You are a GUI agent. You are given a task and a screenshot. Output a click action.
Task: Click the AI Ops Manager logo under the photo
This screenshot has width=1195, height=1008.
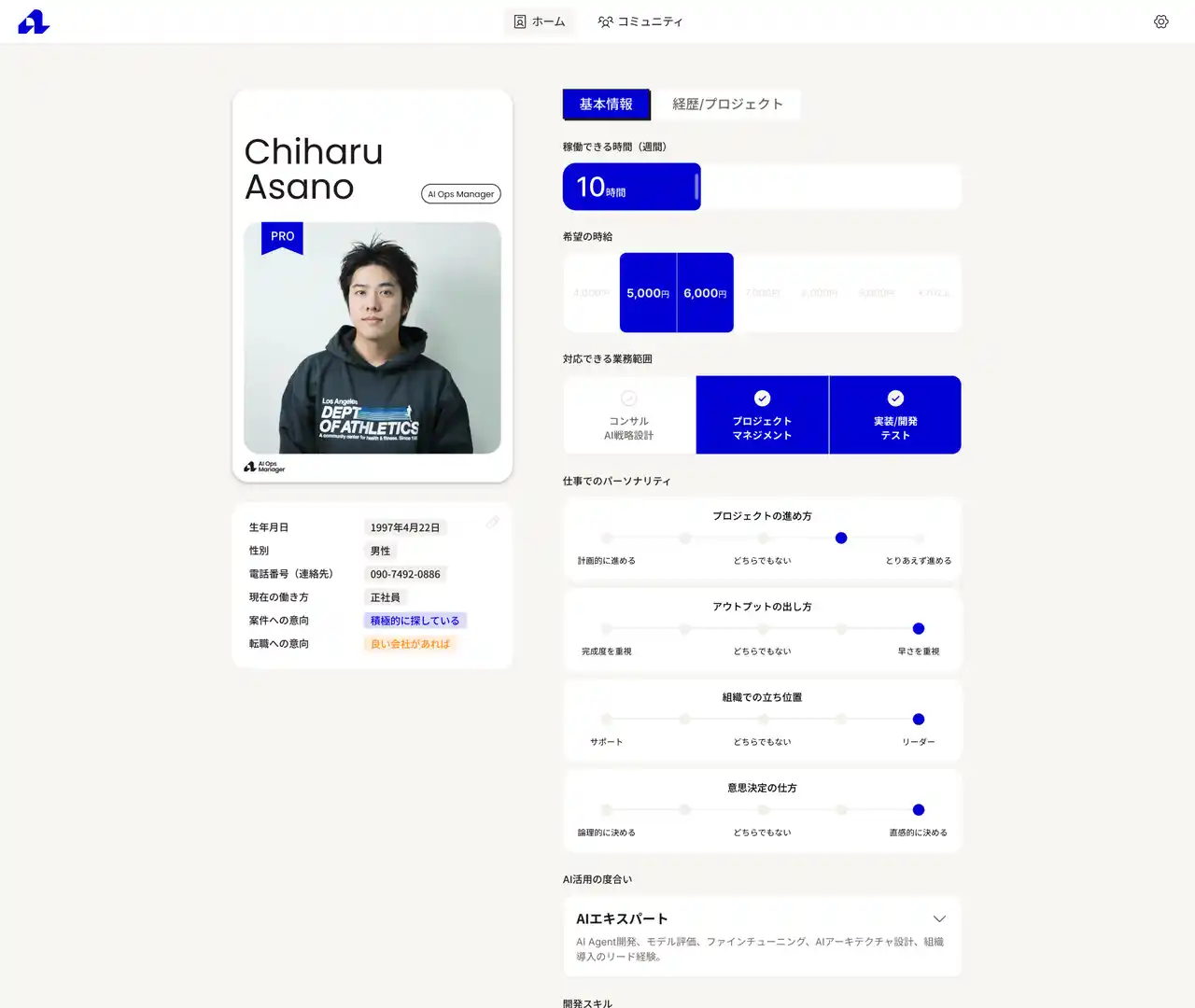click(x=264, y=467)
